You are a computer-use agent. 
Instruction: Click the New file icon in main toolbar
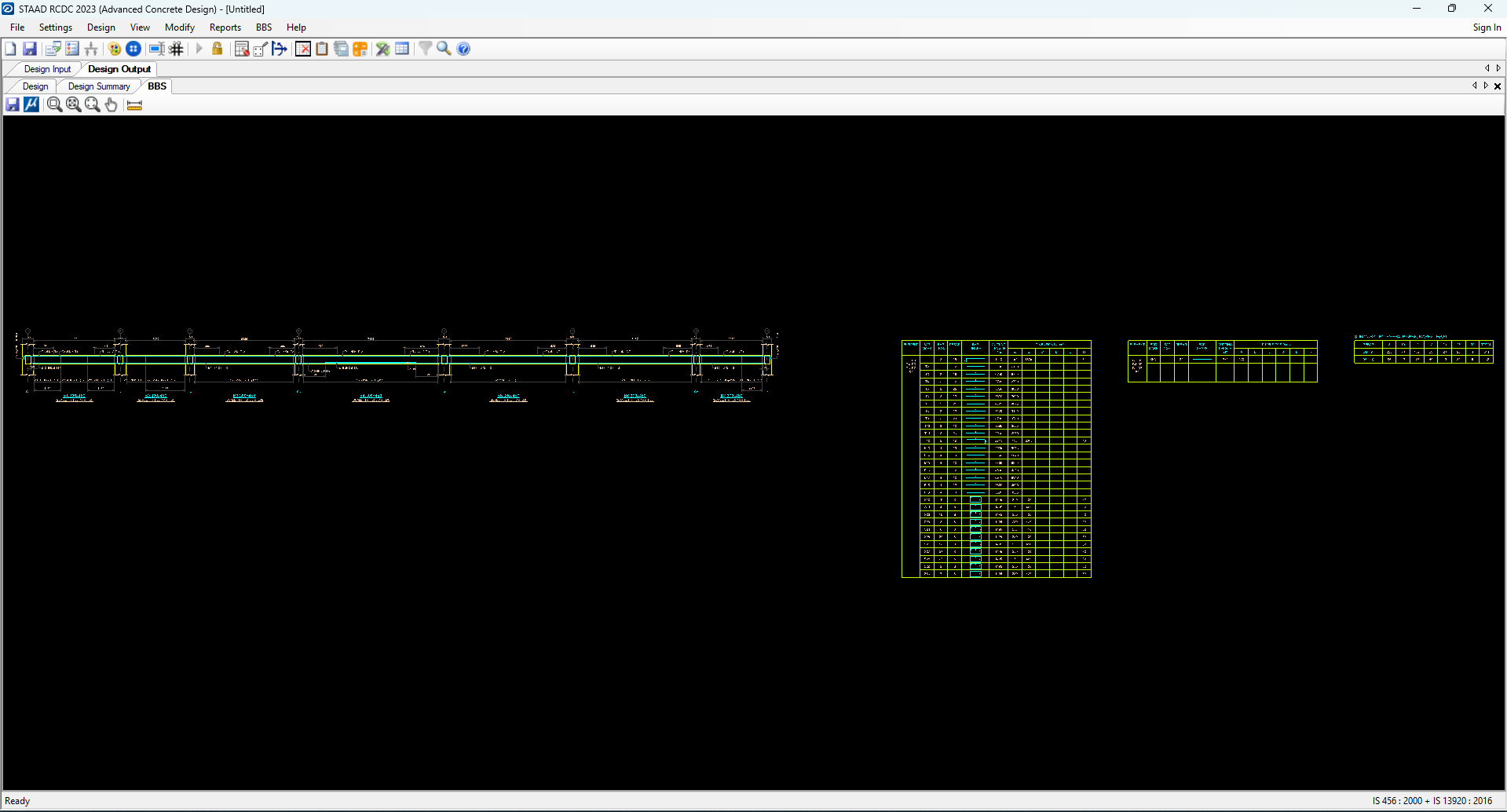coord(10,49)
